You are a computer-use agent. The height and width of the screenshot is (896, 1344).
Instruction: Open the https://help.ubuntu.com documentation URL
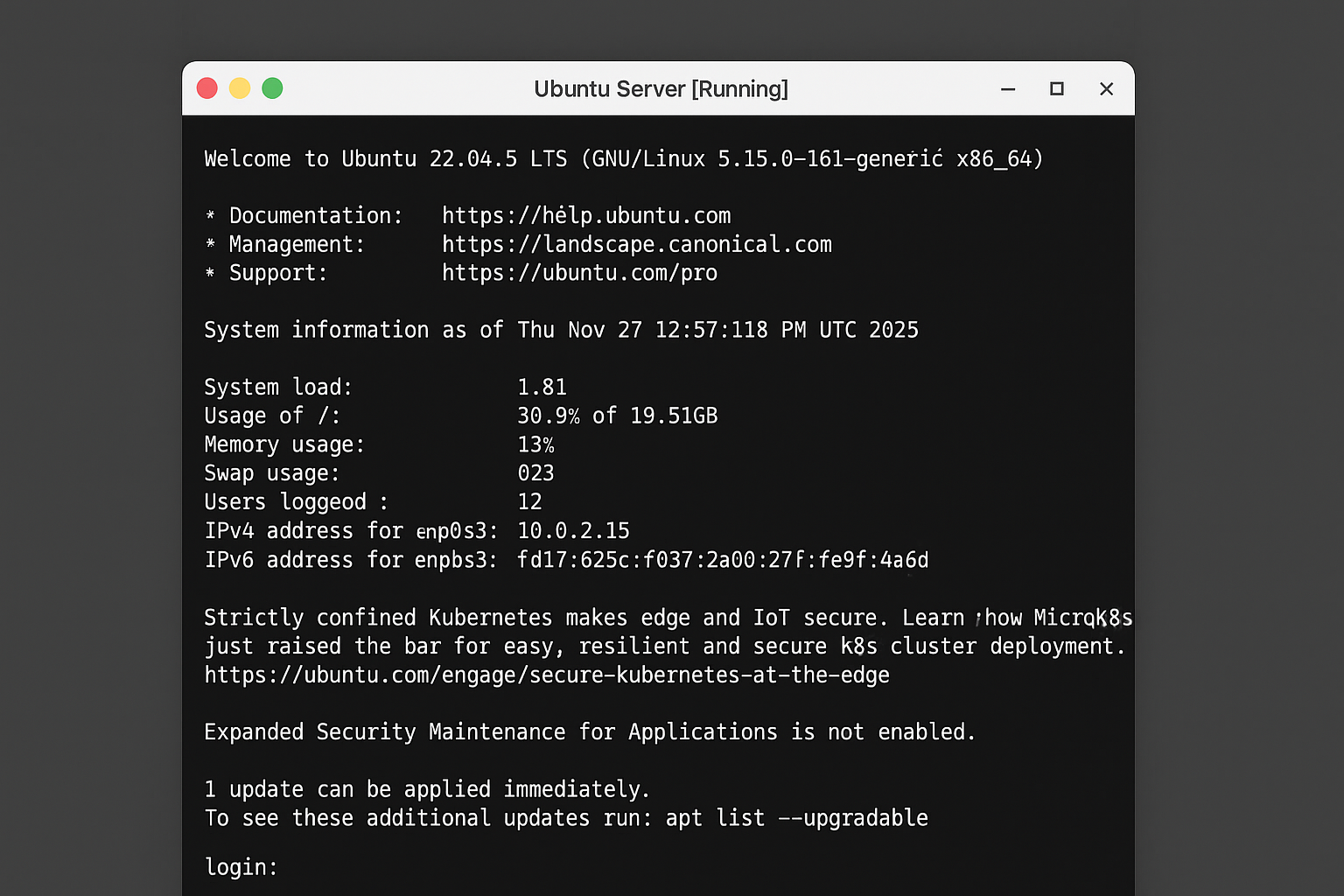[586, 215]
